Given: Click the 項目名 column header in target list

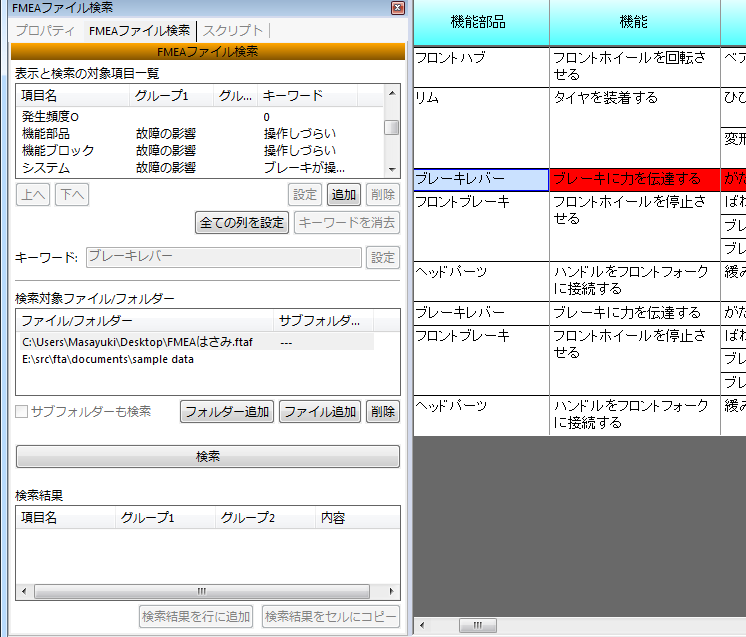Looking at the screenshot, I should pyautogui.click(x=72, y=96).
